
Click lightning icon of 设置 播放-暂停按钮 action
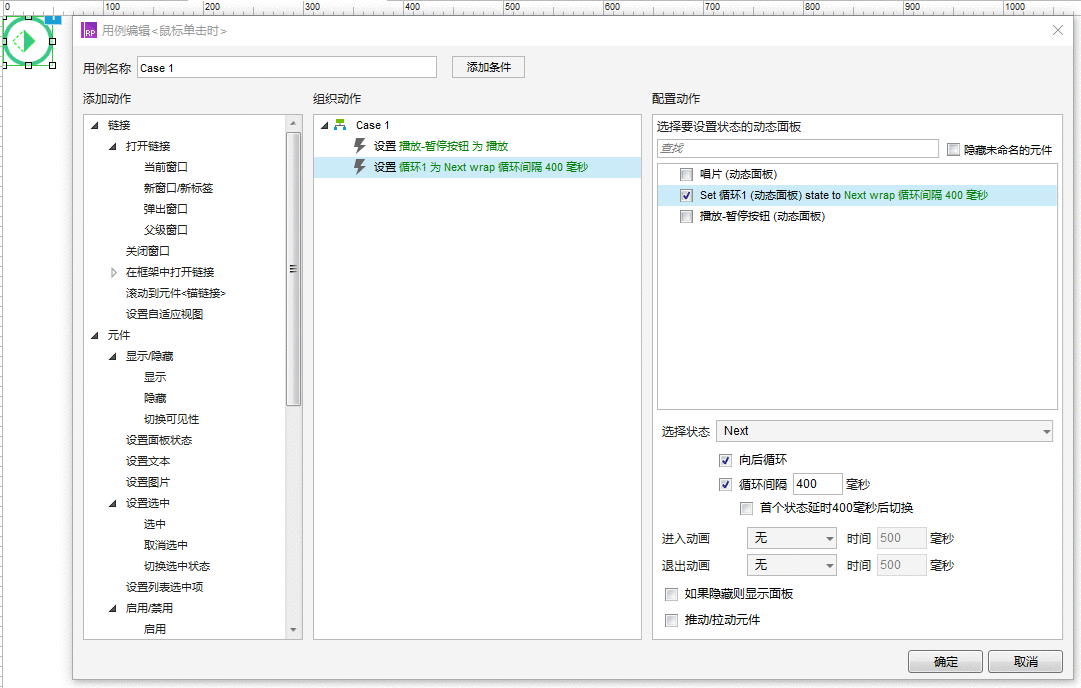[360, 145]
